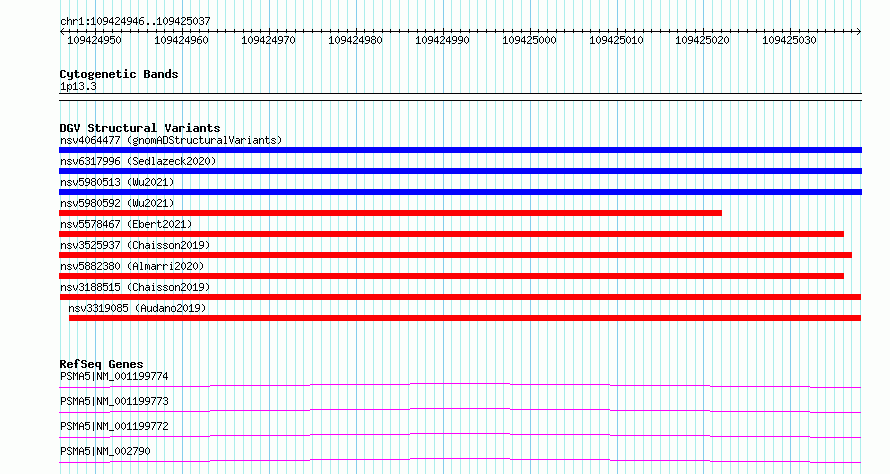Open variant nsv3188515 Chaisson2019 label
890x474 pixels.
coord(135,287)
